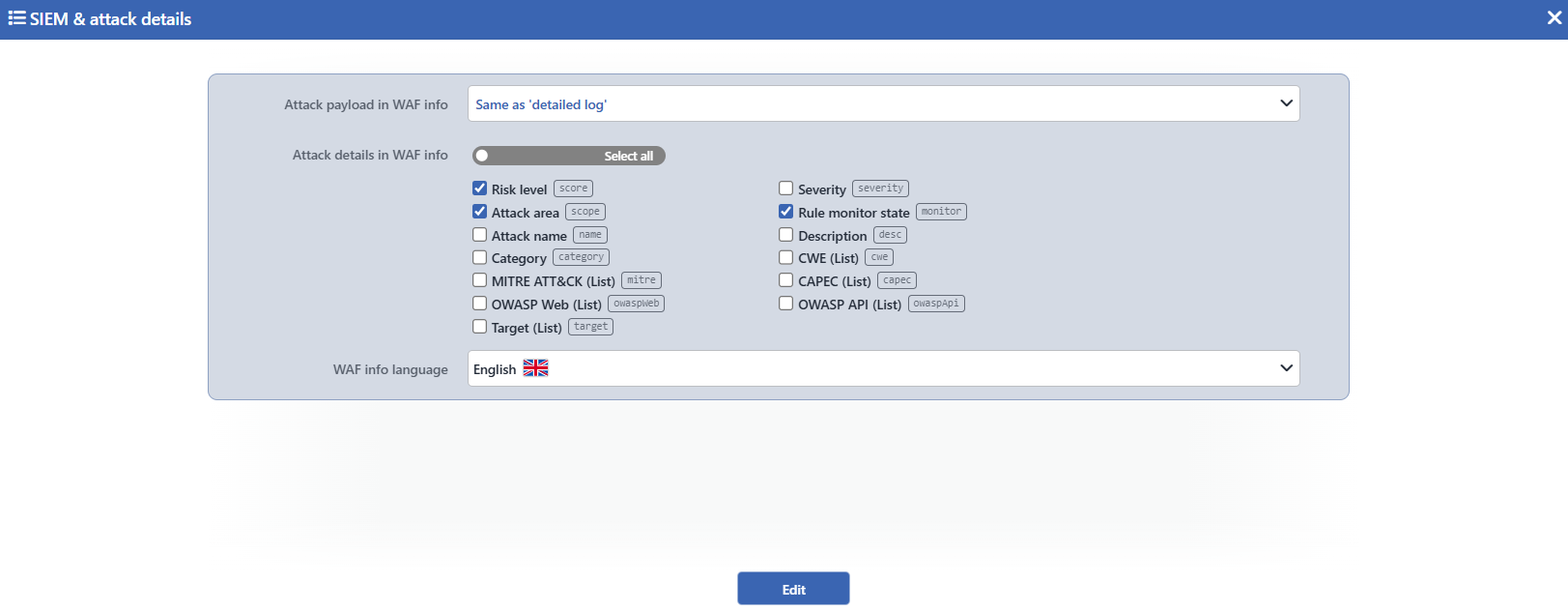Click the Edit button
1568x611 pixels.
793,589
